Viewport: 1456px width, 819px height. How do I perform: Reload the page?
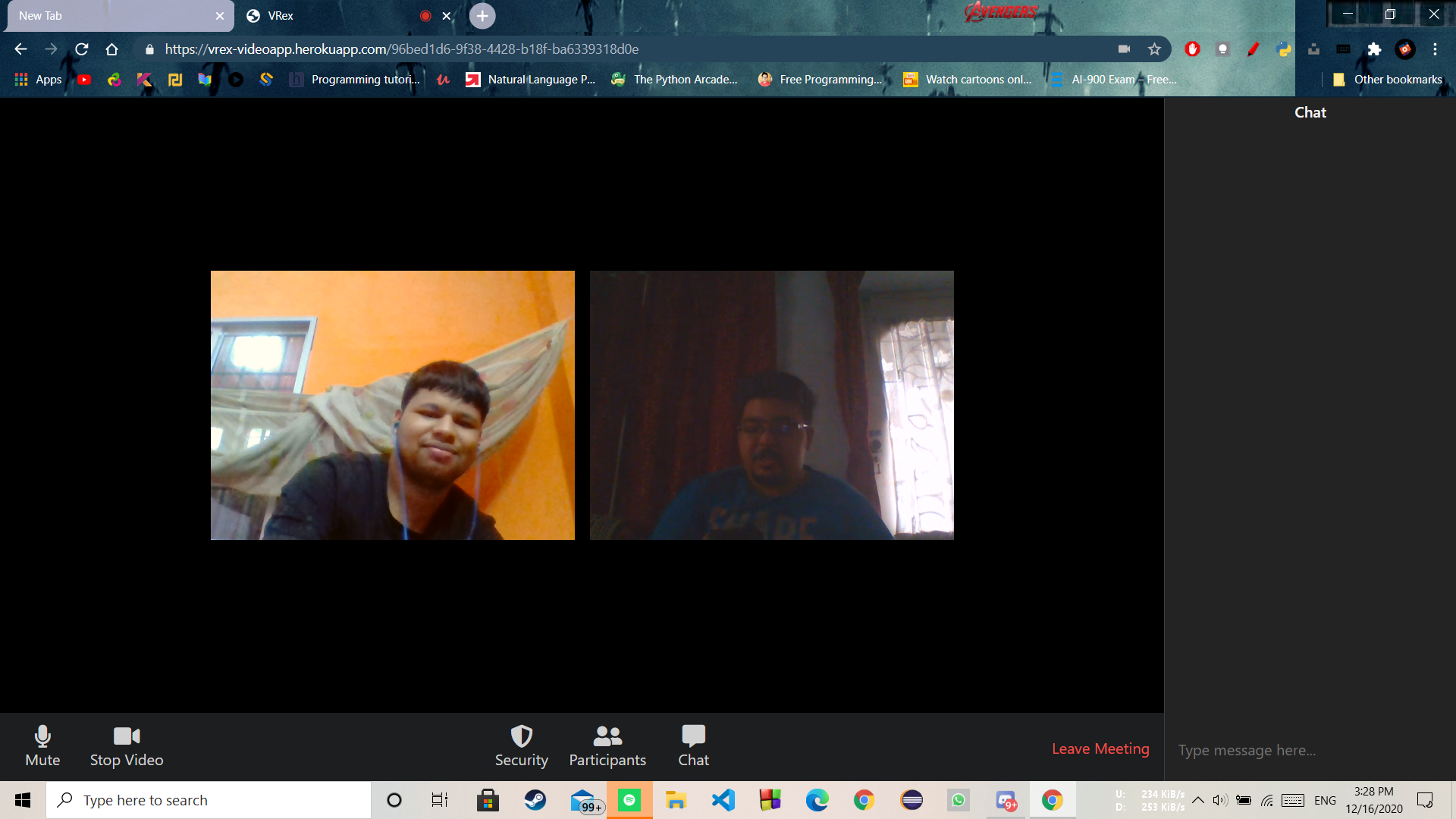[82, 49]
